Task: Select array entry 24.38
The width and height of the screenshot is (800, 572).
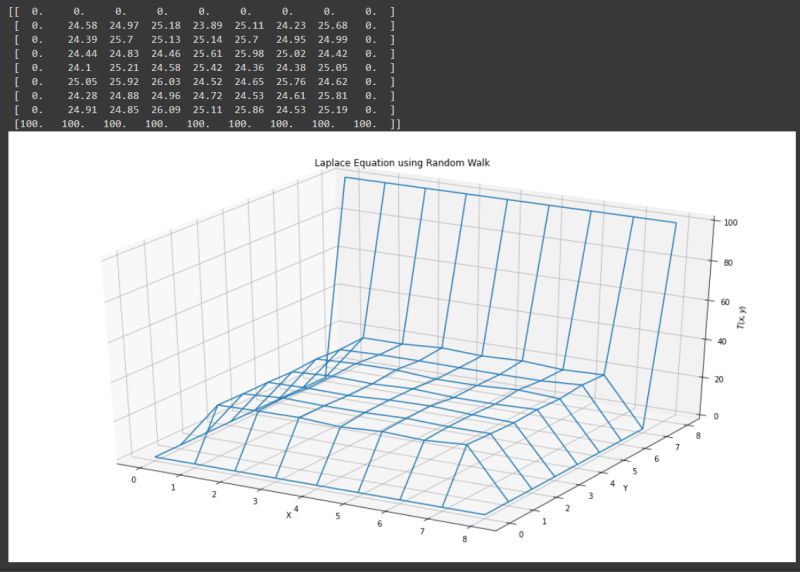Action: click(x=291, y=67)
